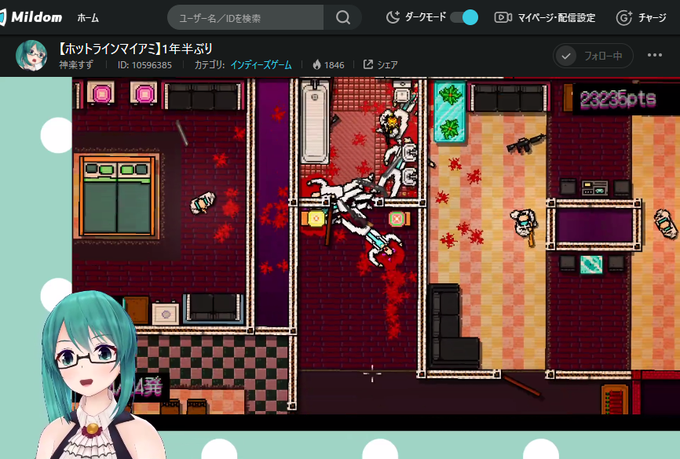This screenshot has height=459, width=680.
Task: Click the share arrow icon
Action: tap(368, 65)
